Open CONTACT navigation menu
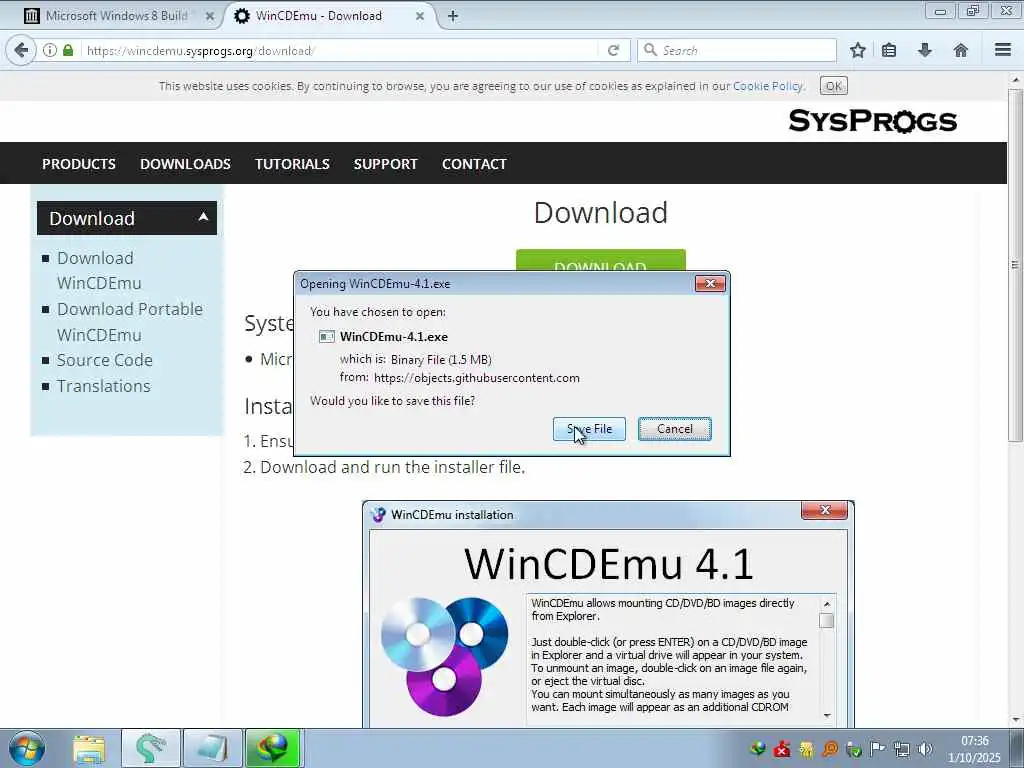The width and height of the screenshot is (1024, 768). pos(474,164)
